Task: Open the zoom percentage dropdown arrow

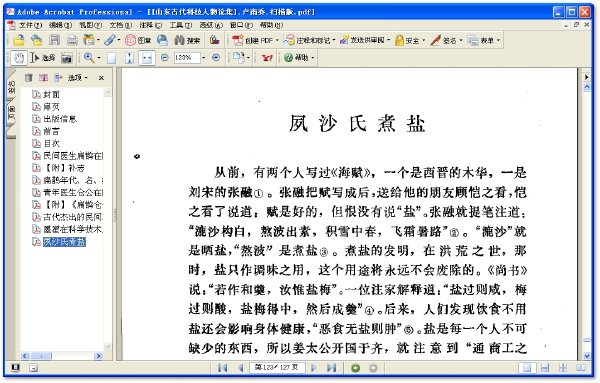Action: pos(204,58)
